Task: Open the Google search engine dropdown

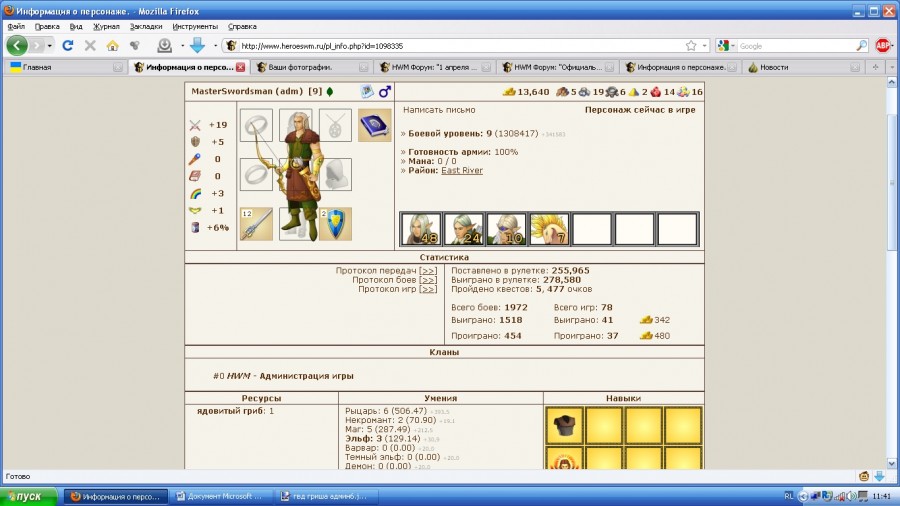Action: coord(733,46)
